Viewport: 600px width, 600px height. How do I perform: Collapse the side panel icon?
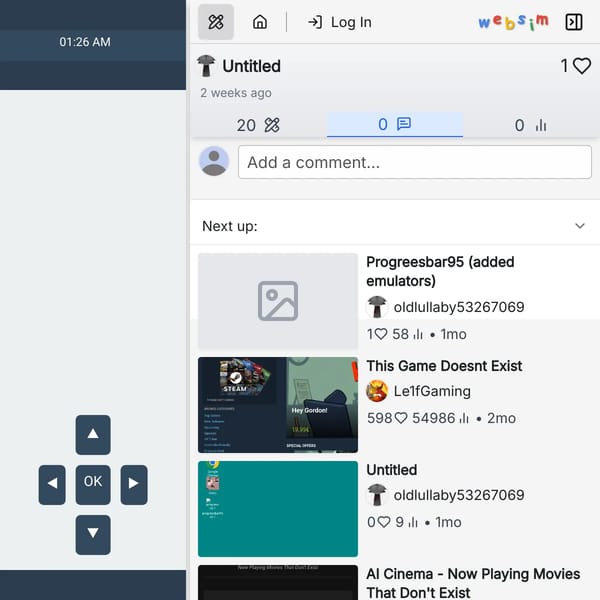(574, 22)
